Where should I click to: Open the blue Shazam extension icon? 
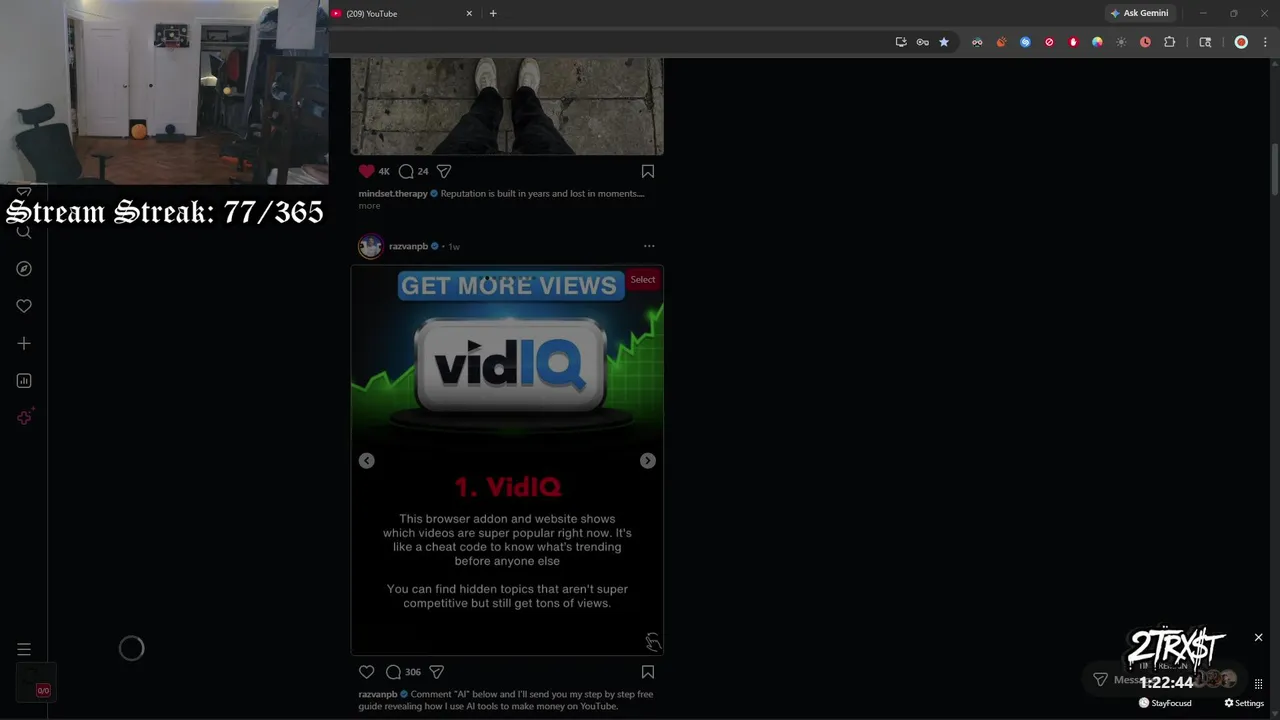click(1025, 42)
